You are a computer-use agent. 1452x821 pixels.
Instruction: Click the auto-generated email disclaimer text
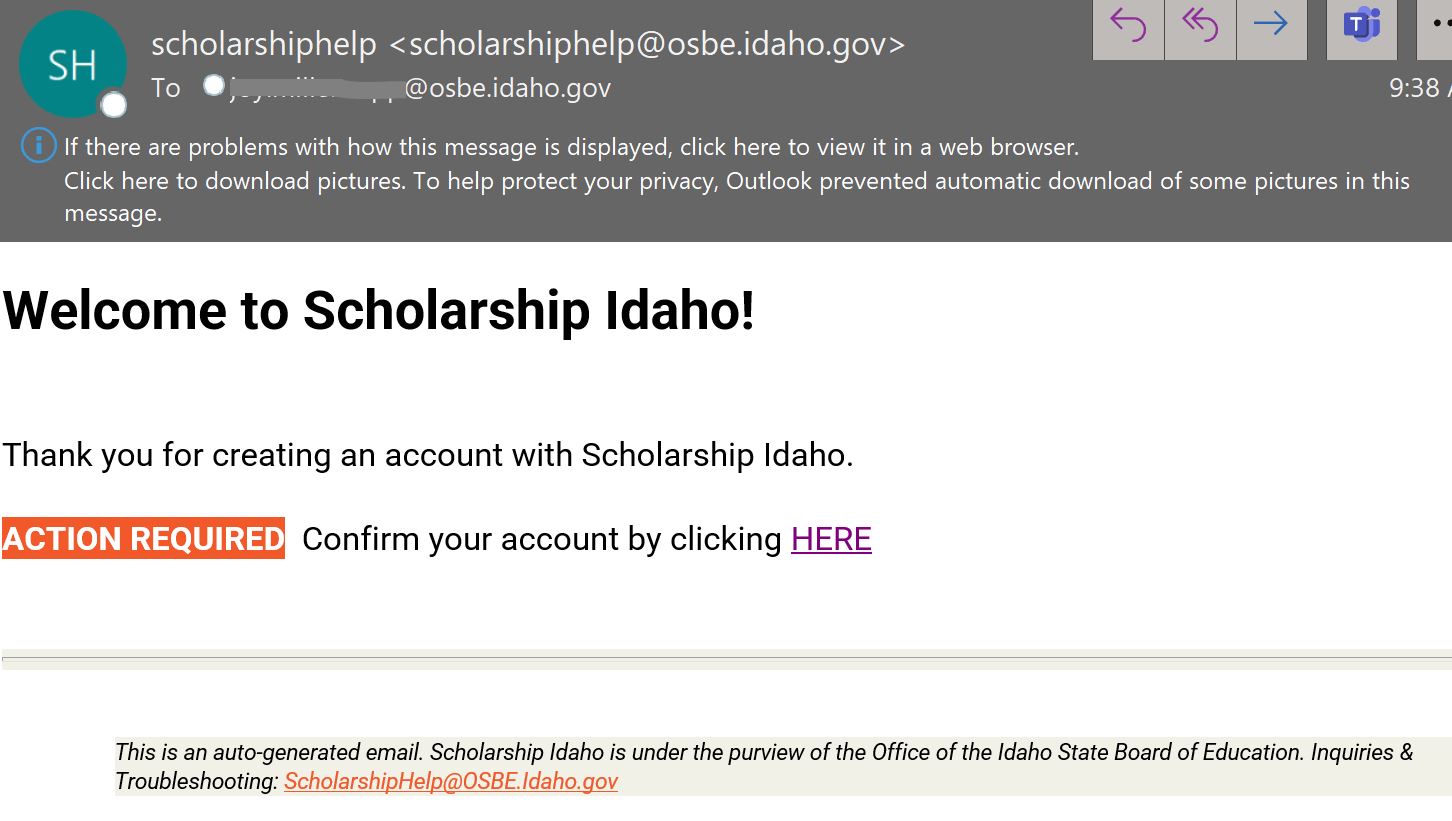point(763,752)
